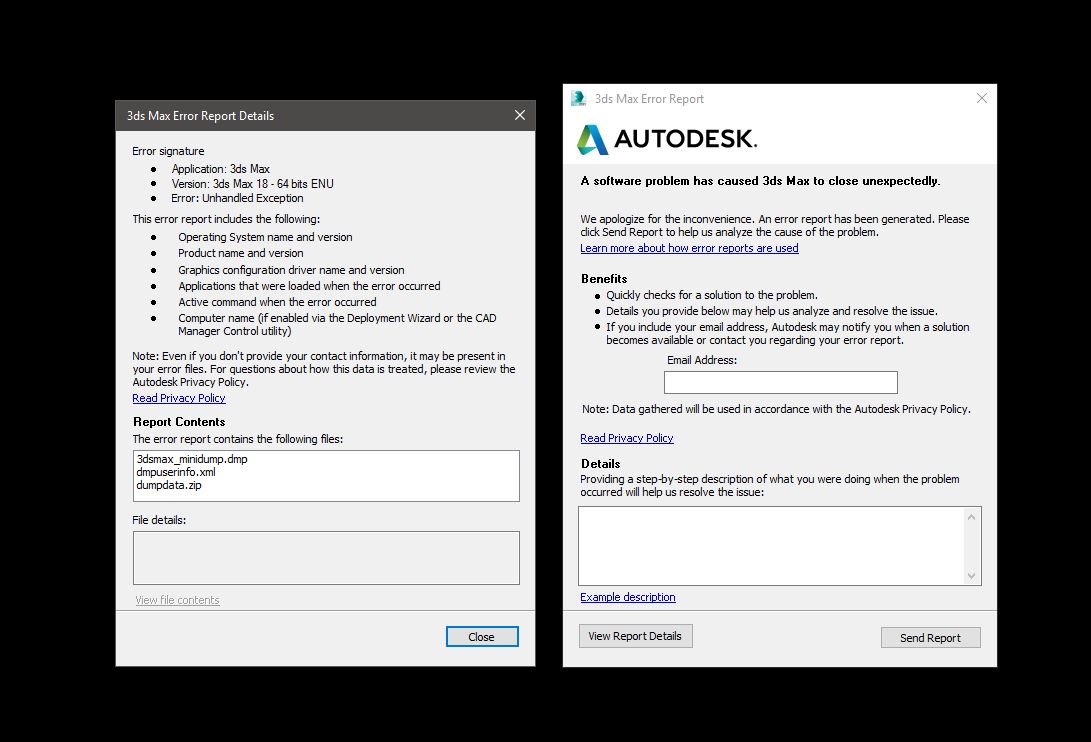Select dumpdata.zip in report contents

click(169, 485)
